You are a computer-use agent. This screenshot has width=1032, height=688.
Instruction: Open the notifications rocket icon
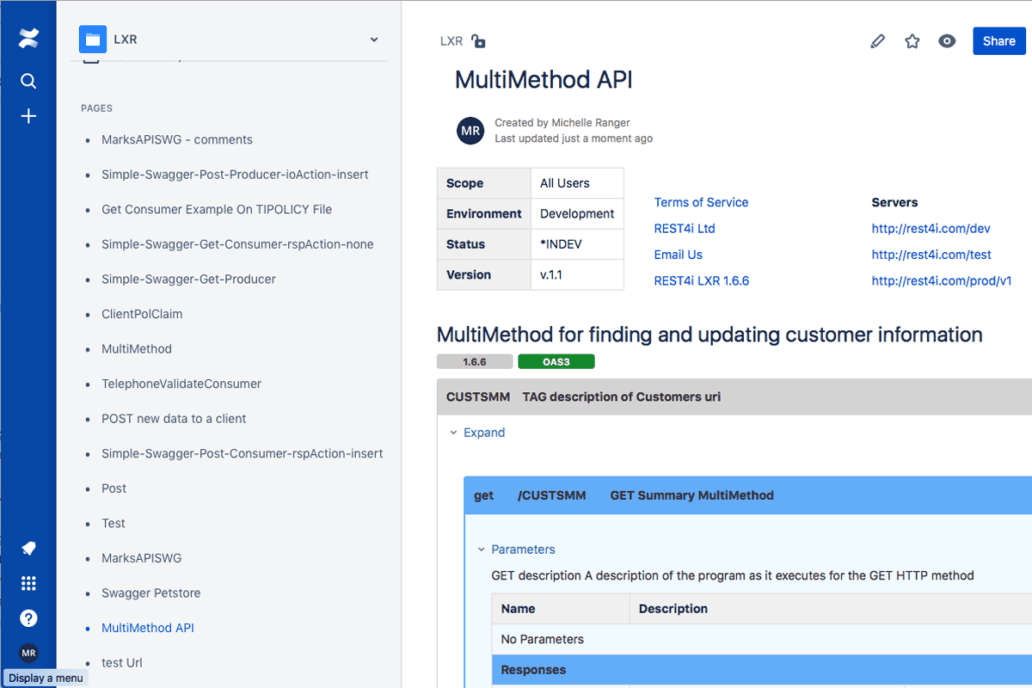[28, 548]
